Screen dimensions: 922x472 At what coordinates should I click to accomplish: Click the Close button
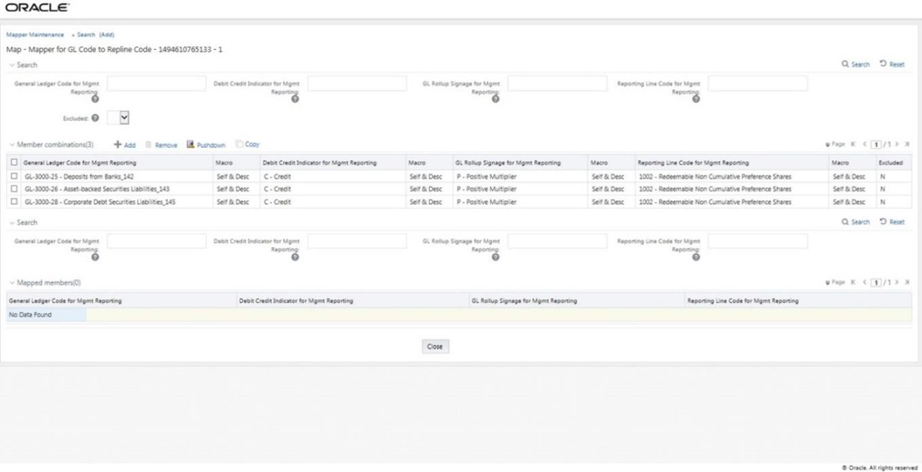pyautogui.click(x=435, y=346)
